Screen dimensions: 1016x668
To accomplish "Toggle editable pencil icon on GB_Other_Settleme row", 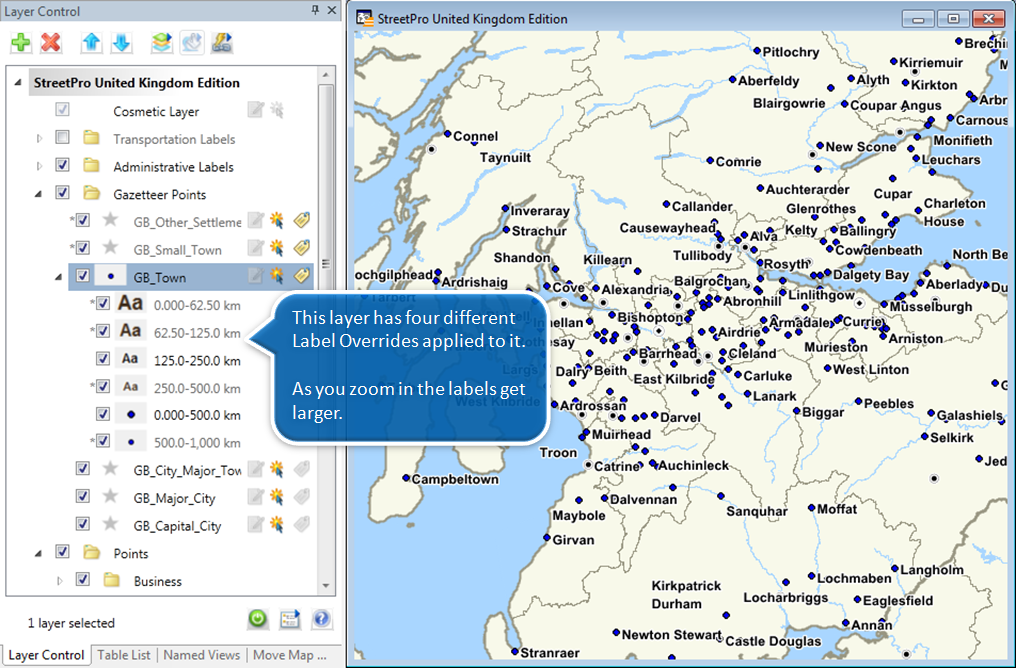I will pos(256,221).
